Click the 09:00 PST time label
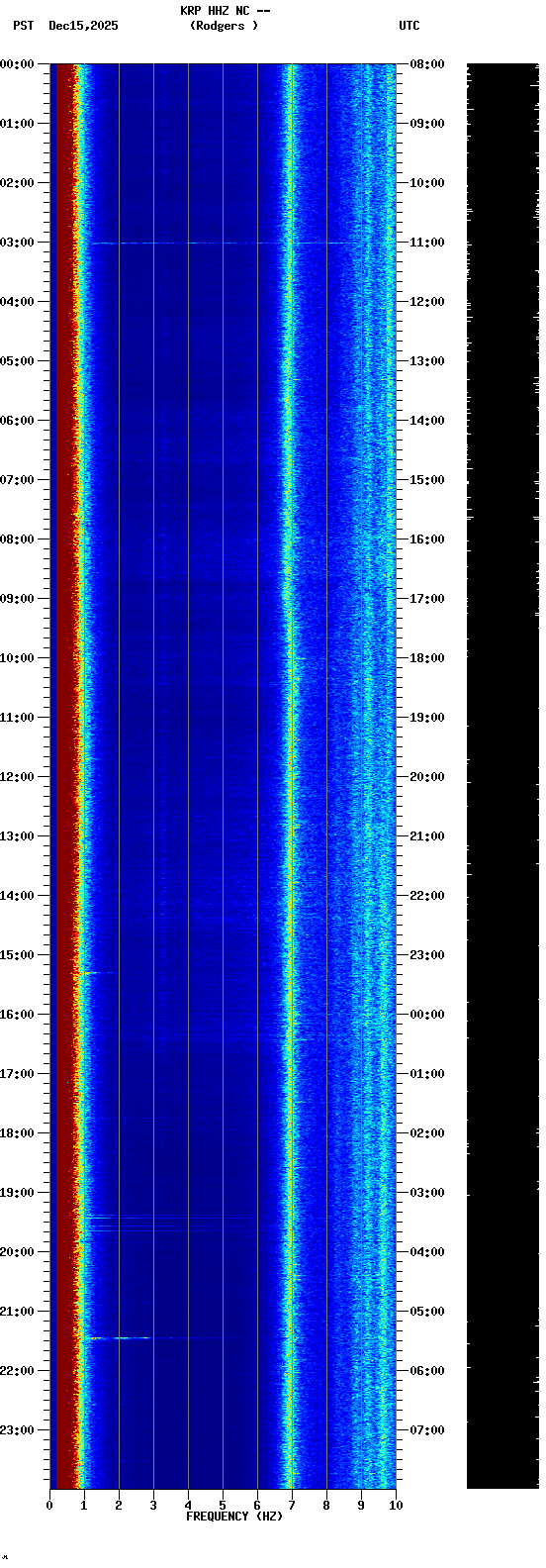 18,599
